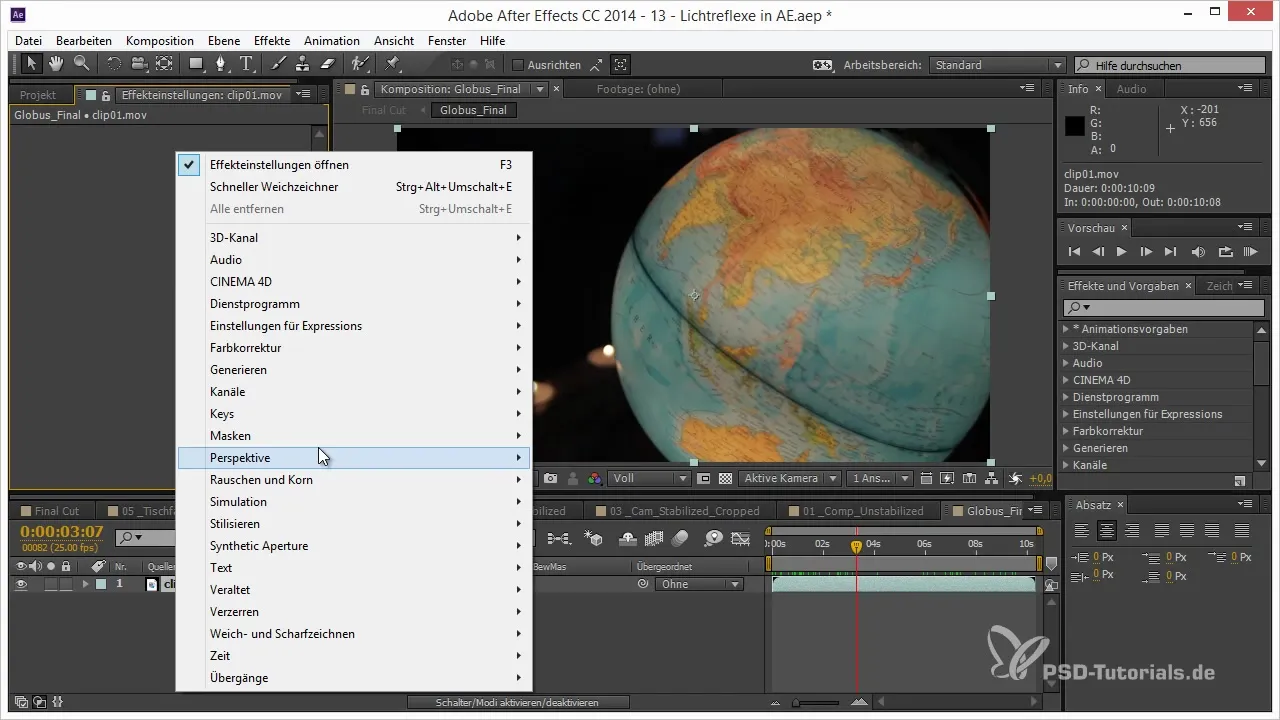Click the Final Cut breadcrumb in viewer
This screenshot has width=1280, height=720.
384,110
